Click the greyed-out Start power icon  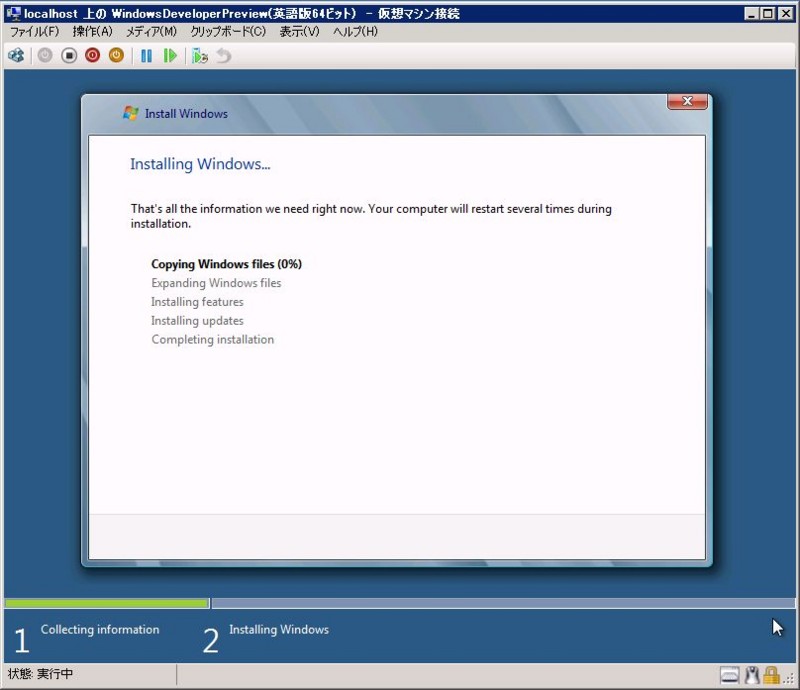(45, 55)
